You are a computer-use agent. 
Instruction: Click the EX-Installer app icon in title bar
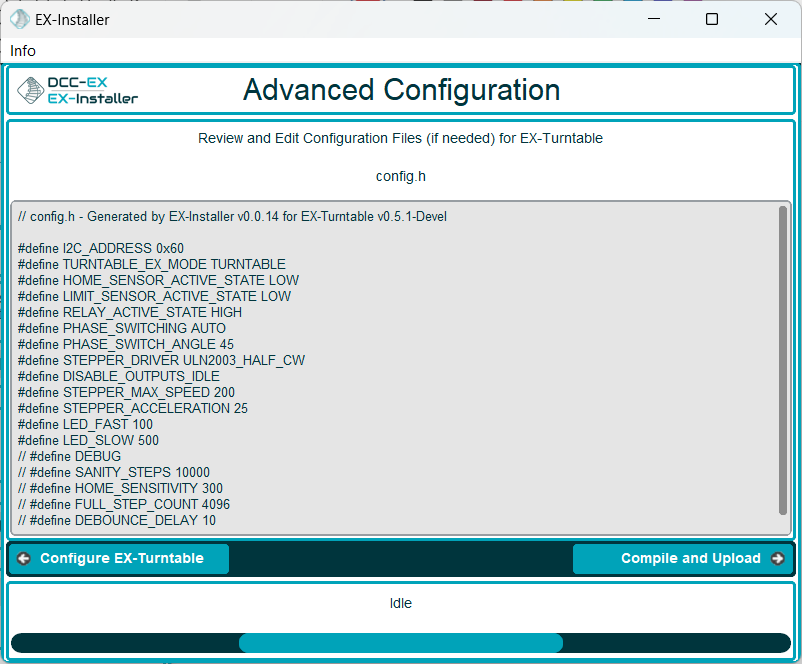click(x=19, y=19)
